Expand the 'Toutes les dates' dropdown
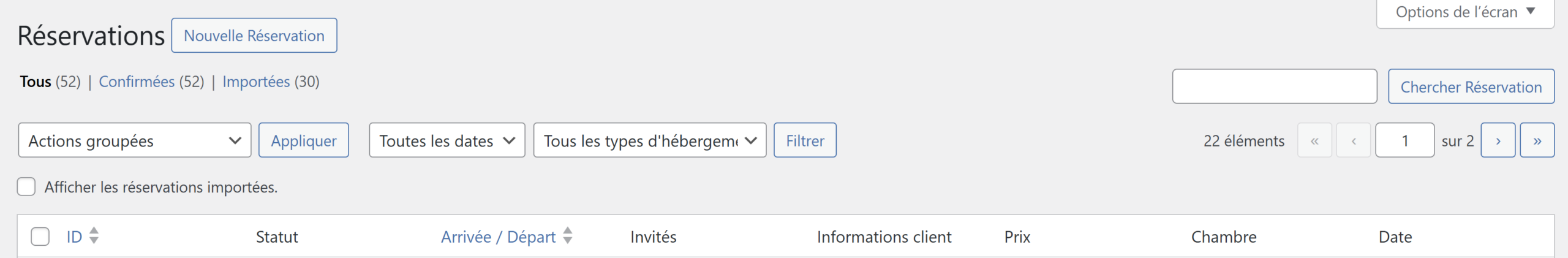This screenshot has height=258, width=1568. [447, 140]
